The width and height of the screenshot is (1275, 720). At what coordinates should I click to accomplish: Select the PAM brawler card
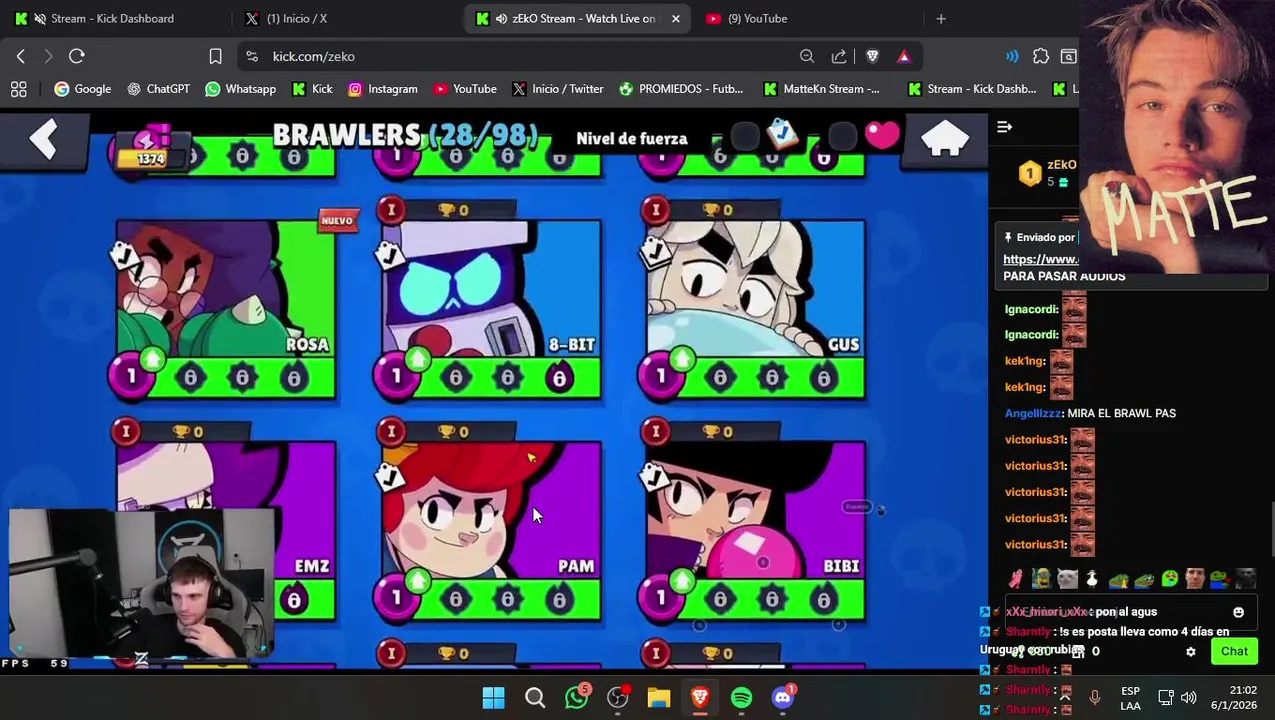tap(491, 532)
